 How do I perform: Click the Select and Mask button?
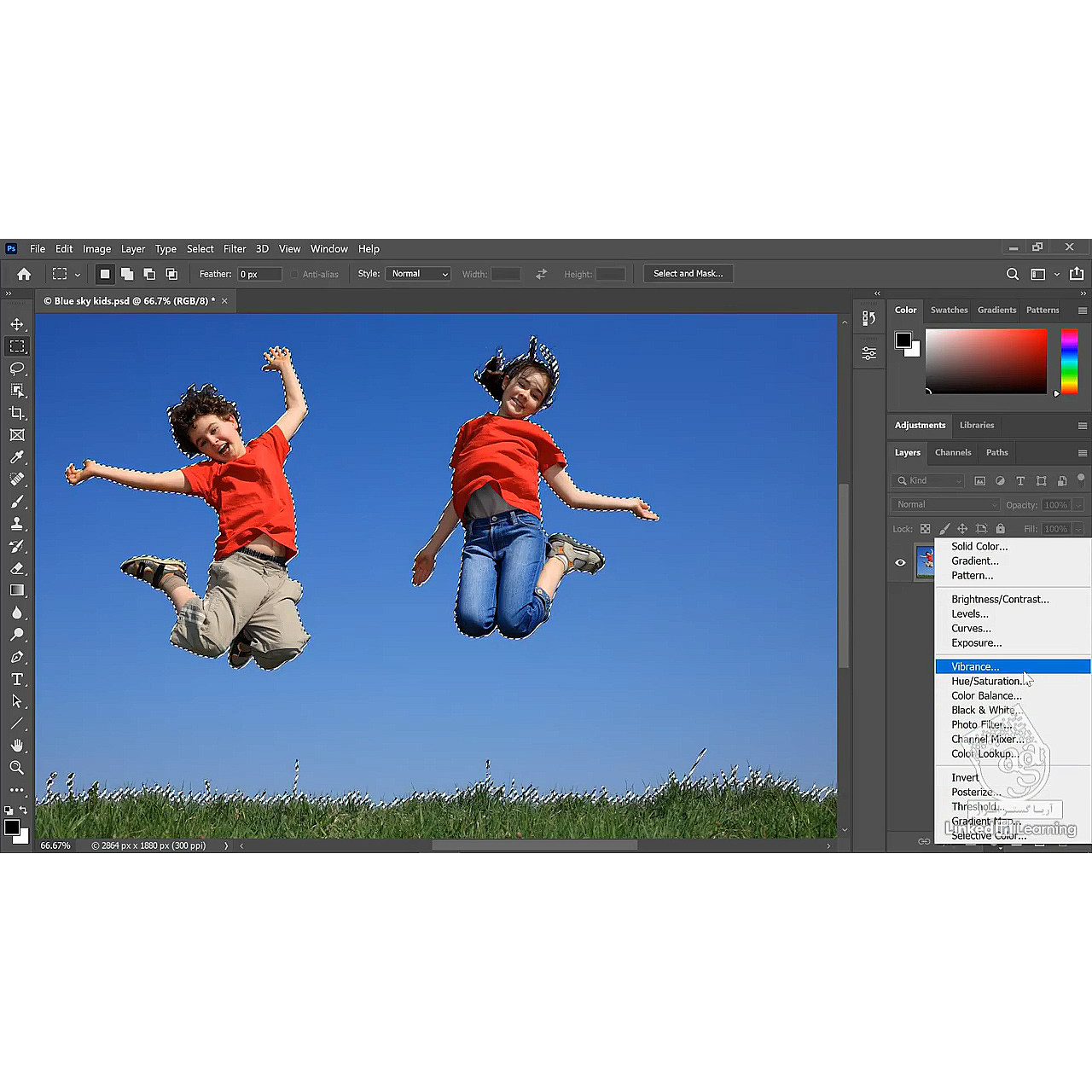688,274
